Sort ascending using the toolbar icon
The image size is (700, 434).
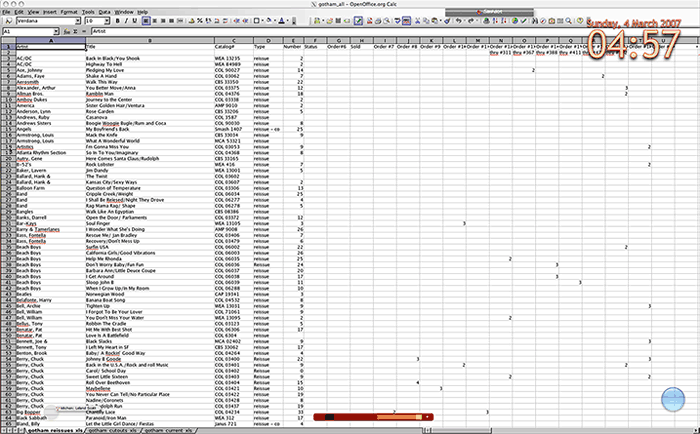pos(496,21)
